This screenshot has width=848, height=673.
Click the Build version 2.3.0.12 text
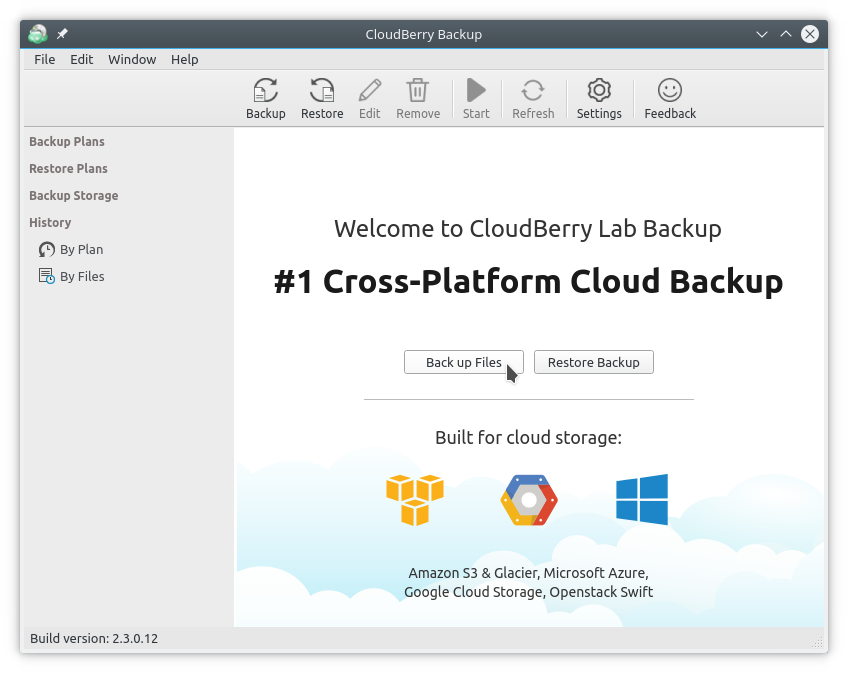[94, 638]
